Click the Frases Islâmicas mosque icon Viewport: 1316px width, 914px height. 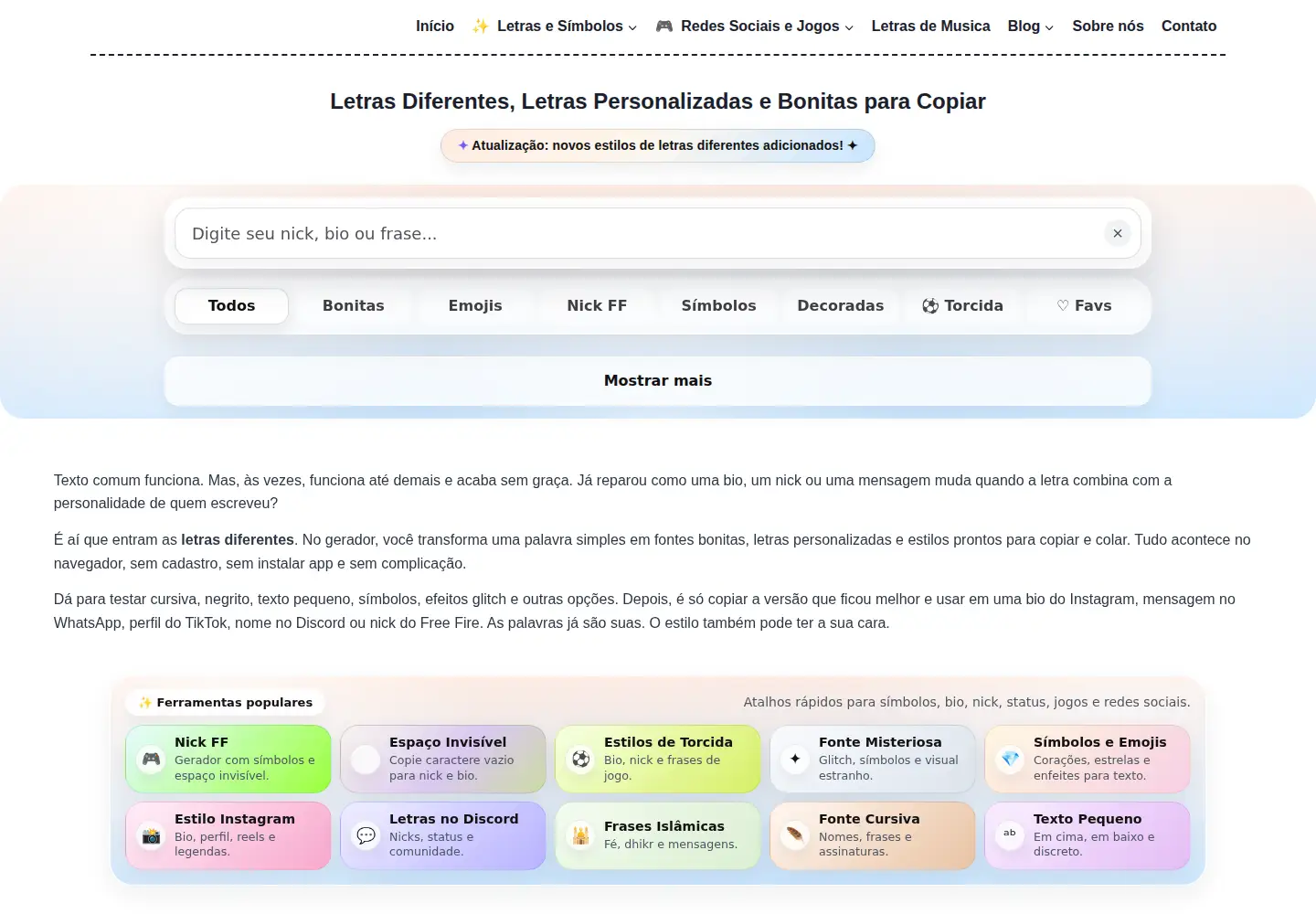pyautogui.click(x=580, y=835)
